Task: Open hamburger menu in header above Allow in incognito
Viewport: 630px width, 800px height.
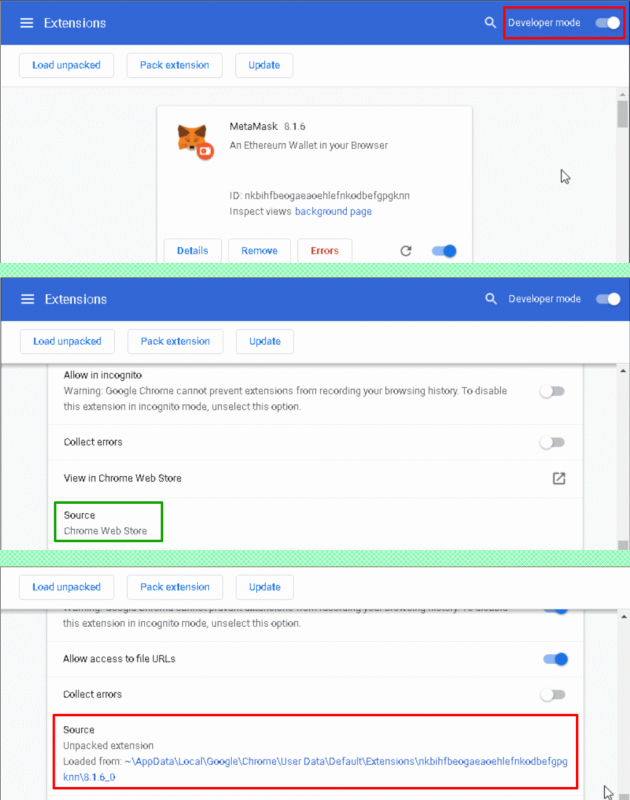Action: click(x=27, y=299)
